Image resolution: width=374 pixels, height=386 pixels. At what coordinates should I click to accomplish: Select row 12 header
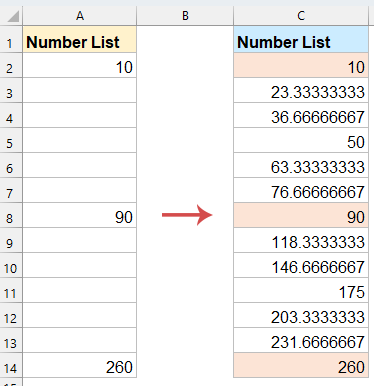11,315
